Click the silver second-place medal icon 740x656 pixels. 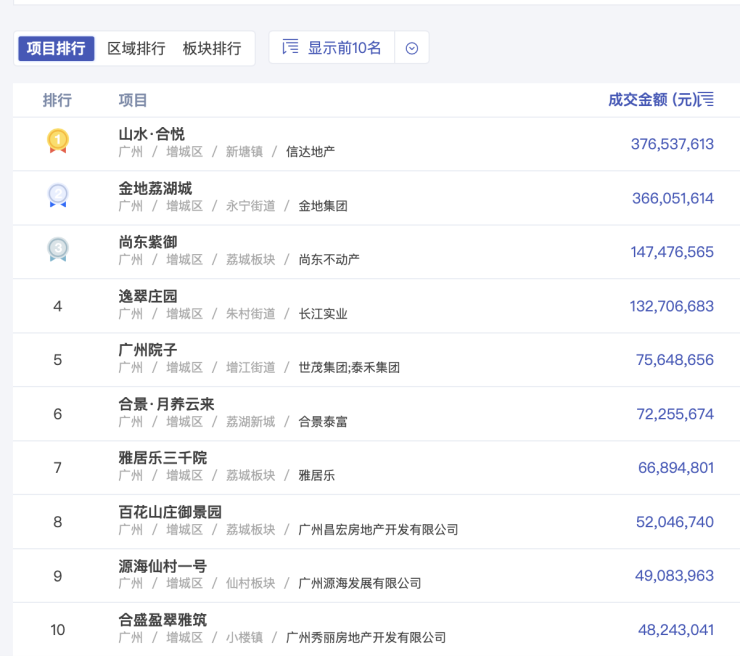pos(58,196)
